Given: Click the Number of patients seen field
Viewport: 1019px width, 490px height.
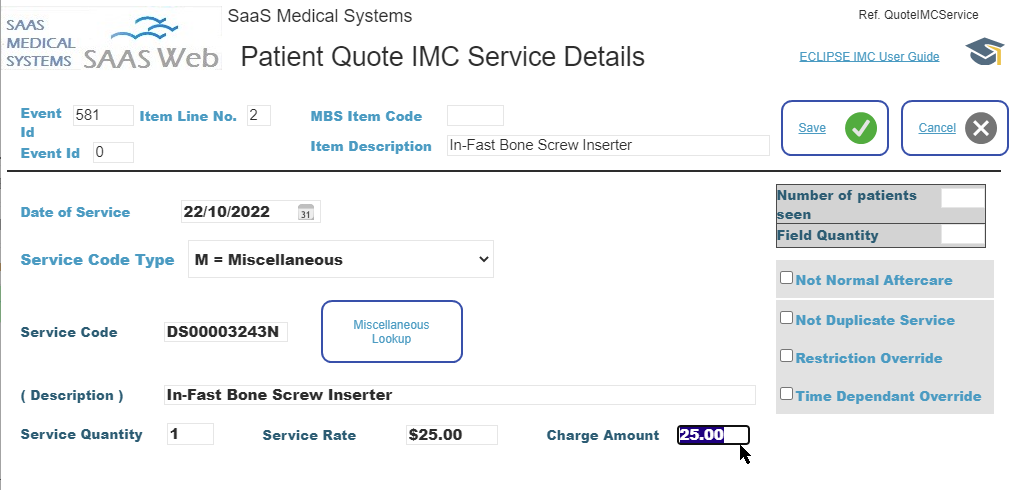Looking at the screenshot, I should tap(962, 198).
